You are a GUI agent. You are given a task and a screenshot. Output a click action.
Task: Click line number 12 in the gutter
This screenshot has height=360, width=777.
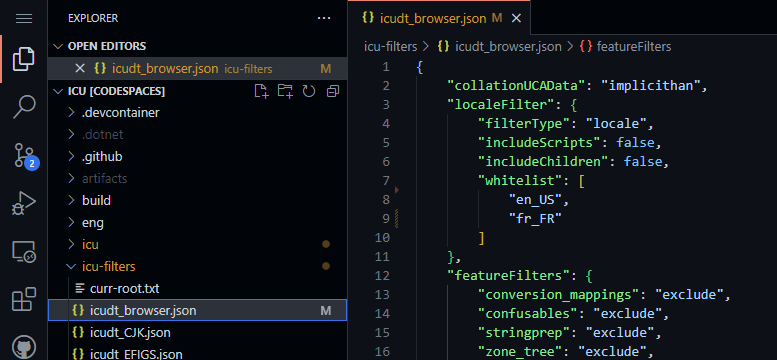point(383,275)
